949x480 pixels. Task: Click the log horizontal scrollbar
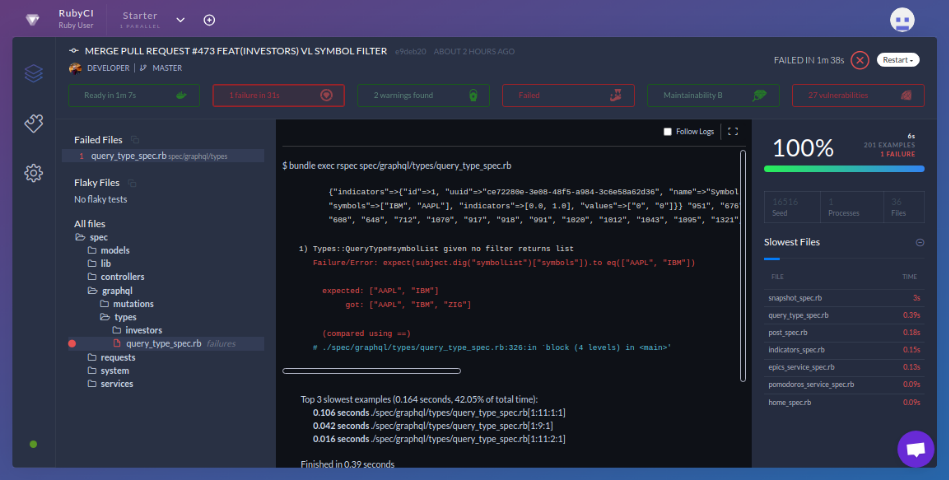372,371
